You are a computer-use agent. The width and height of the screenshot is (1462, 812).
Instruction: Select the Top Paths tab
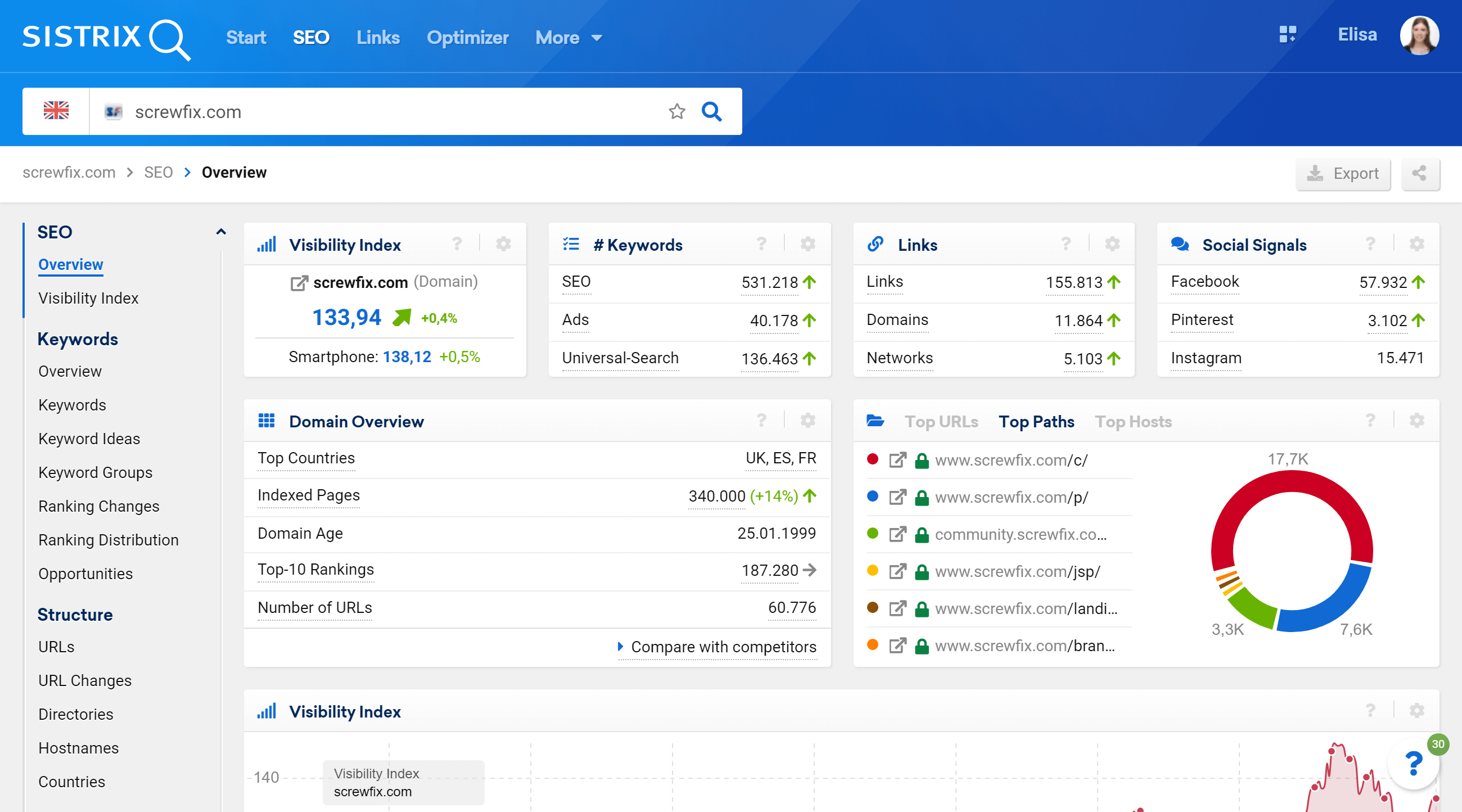point(1036,422)
